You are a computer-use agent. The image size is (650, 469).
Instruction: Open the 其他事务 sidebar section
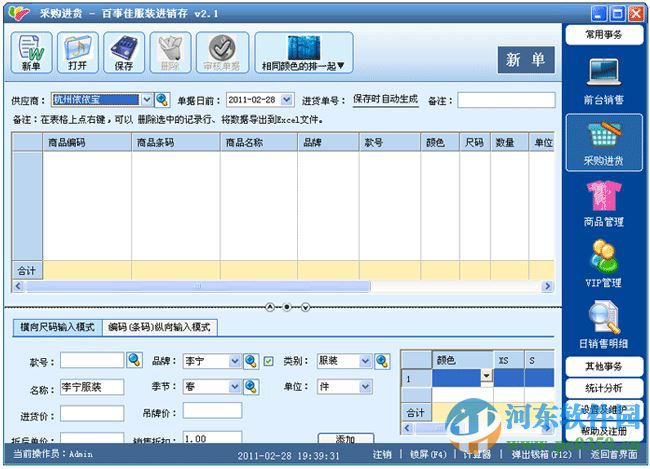click(x=604, y=367)
